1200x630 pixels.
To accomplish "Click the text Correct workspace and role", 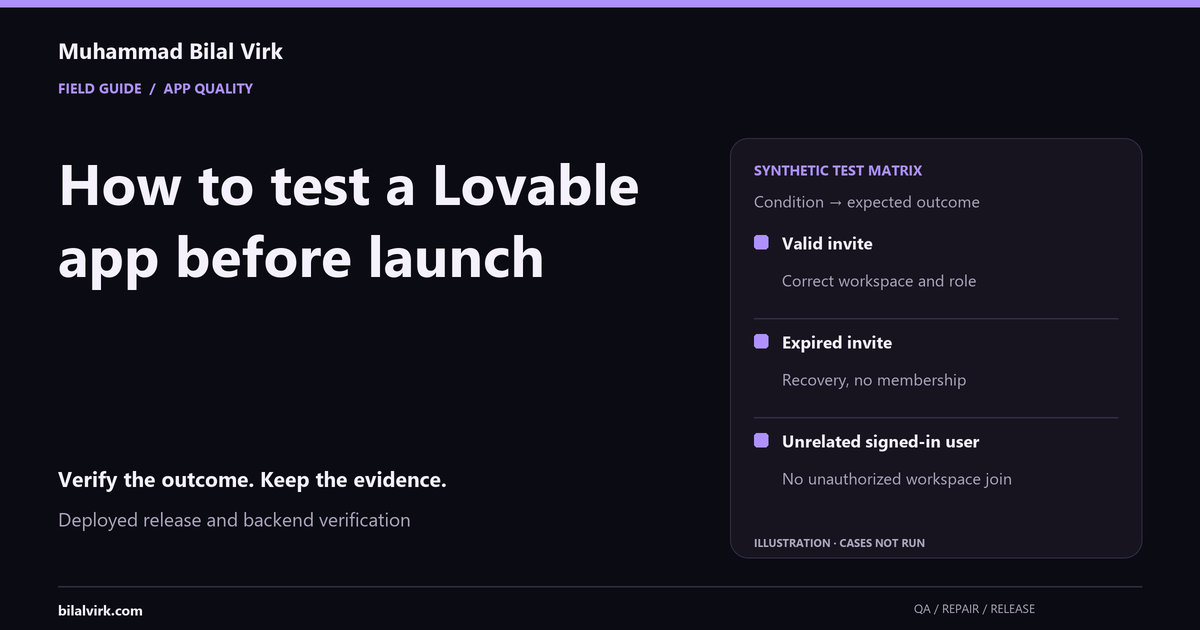I will click(x=879, y=281).
